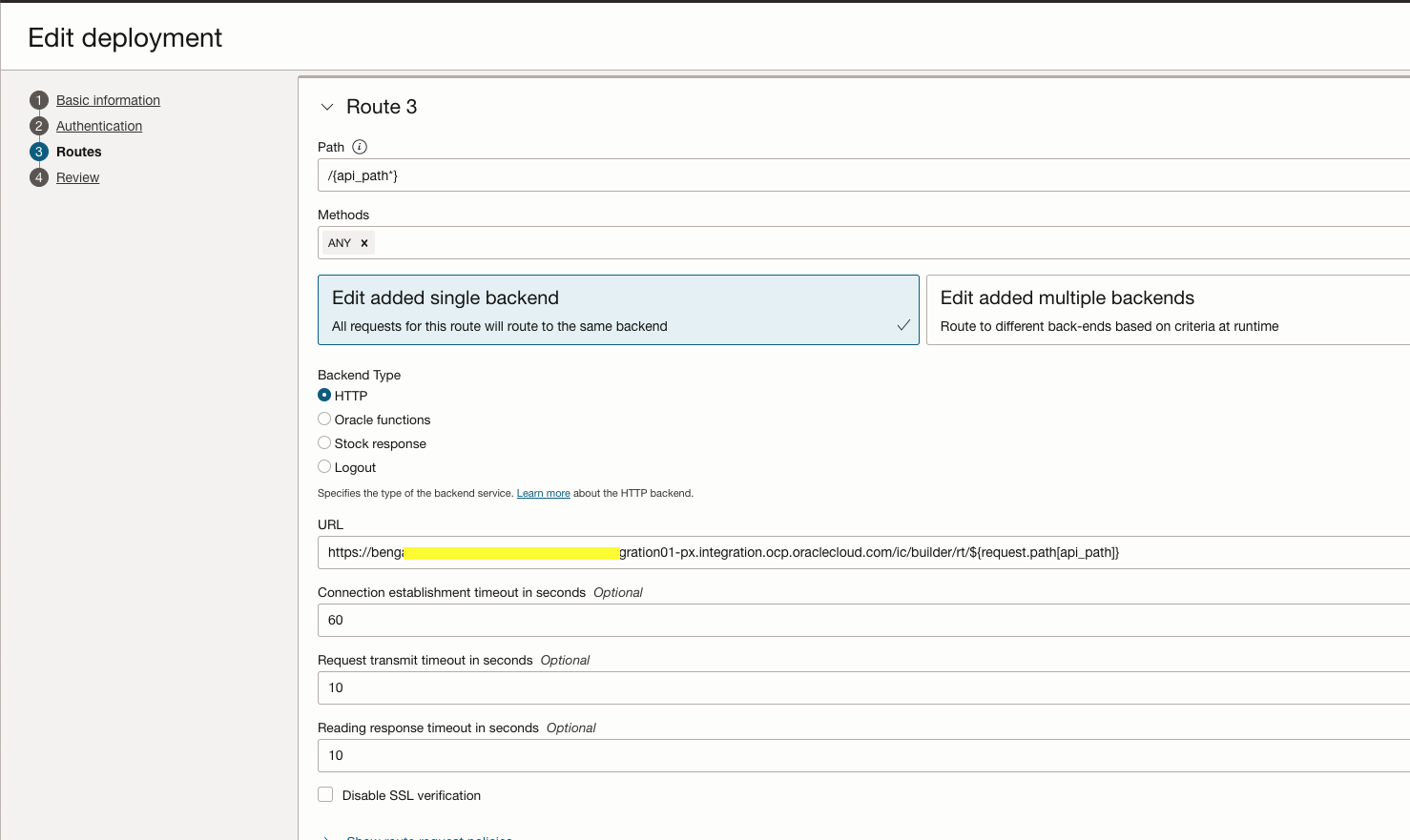Open Learn more HTTP backend link
Image resolution: width=1410 pixels, height=840 pixels.
click(543, 493)
